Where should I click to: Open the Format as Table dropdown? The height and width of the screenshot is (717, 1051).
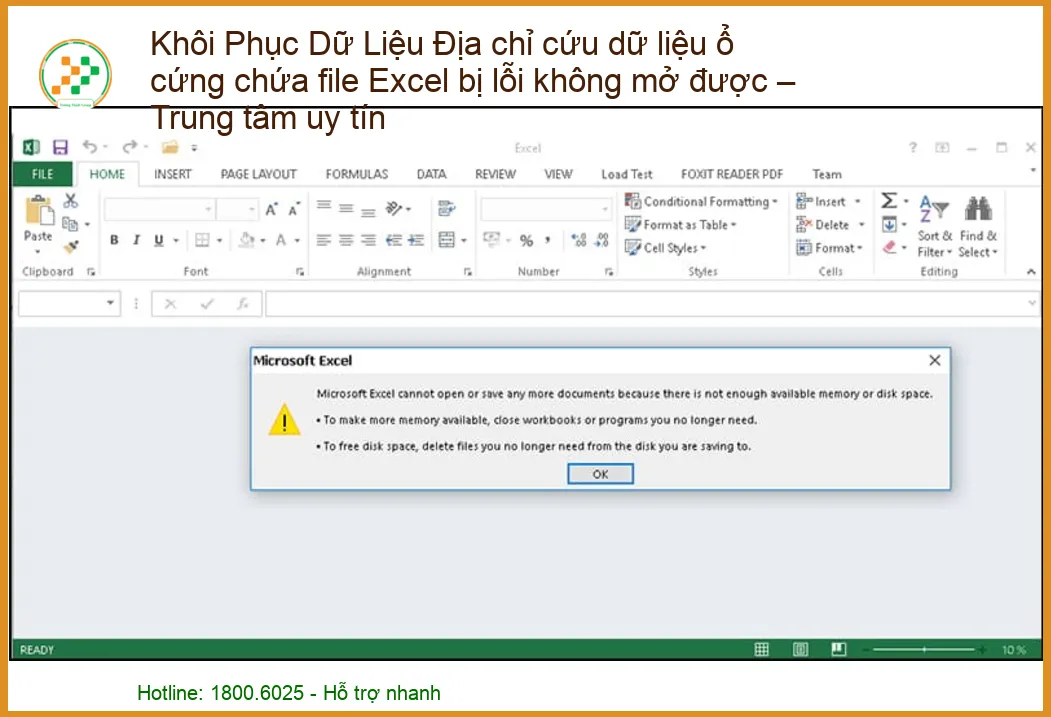680,225
